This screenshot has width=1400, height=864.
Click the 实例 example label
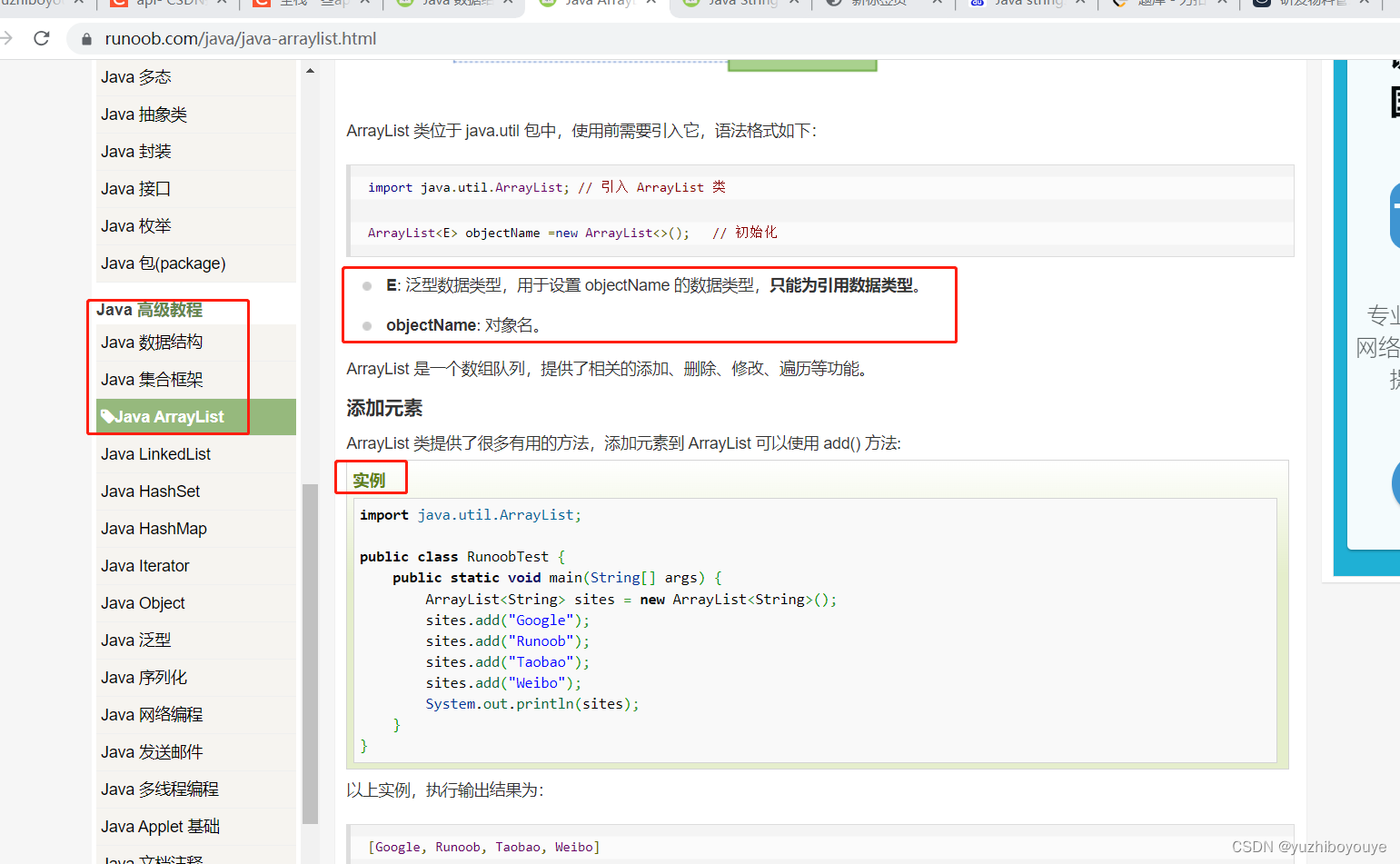tap(369, 481)
